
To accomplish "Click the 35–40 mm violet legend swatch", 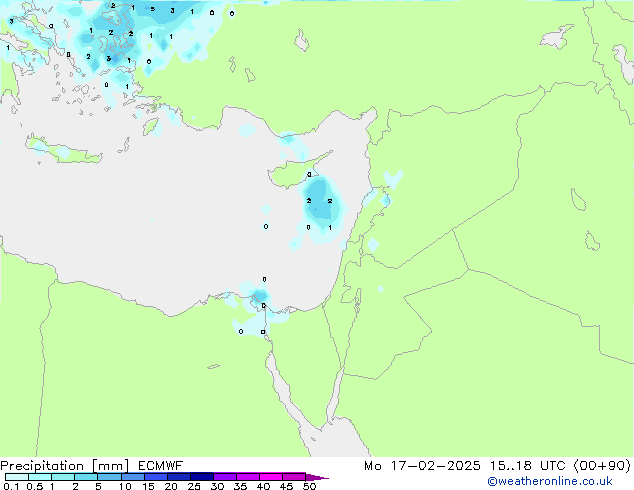I will point(247,477).
